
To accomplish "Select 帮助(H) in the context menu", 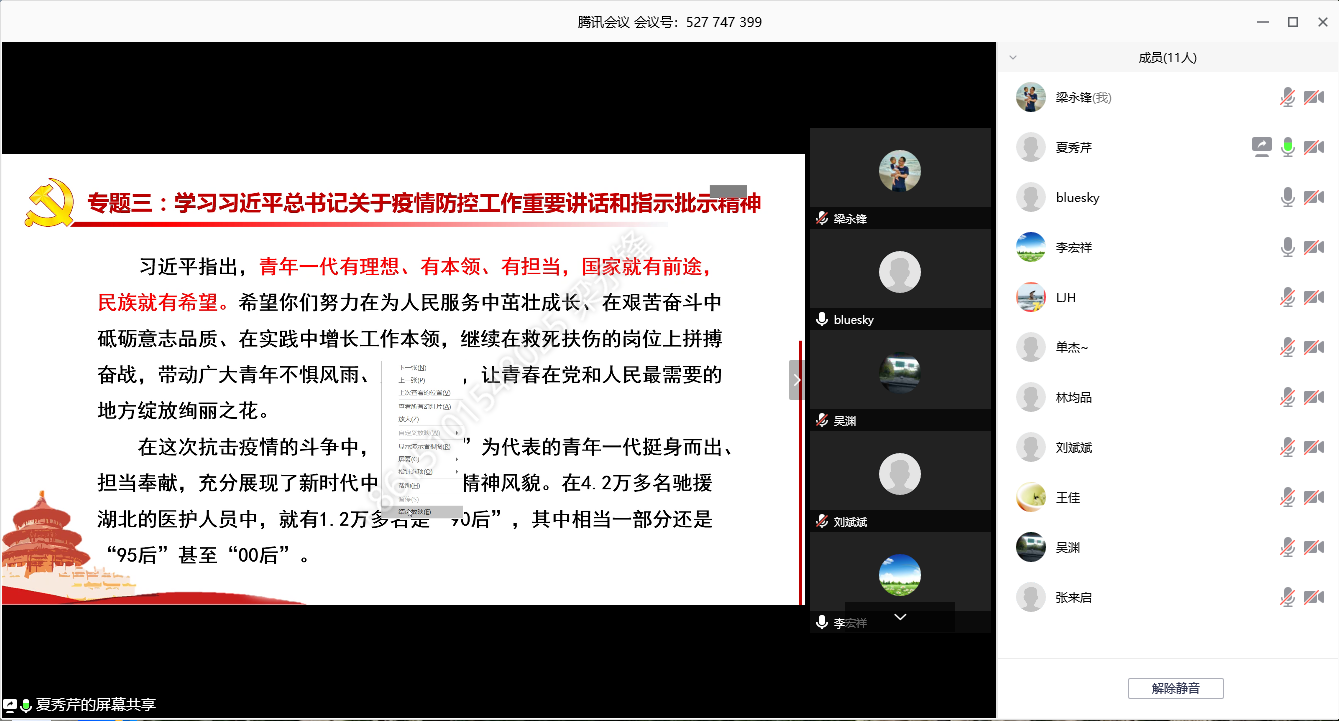I will pos(422,486).
